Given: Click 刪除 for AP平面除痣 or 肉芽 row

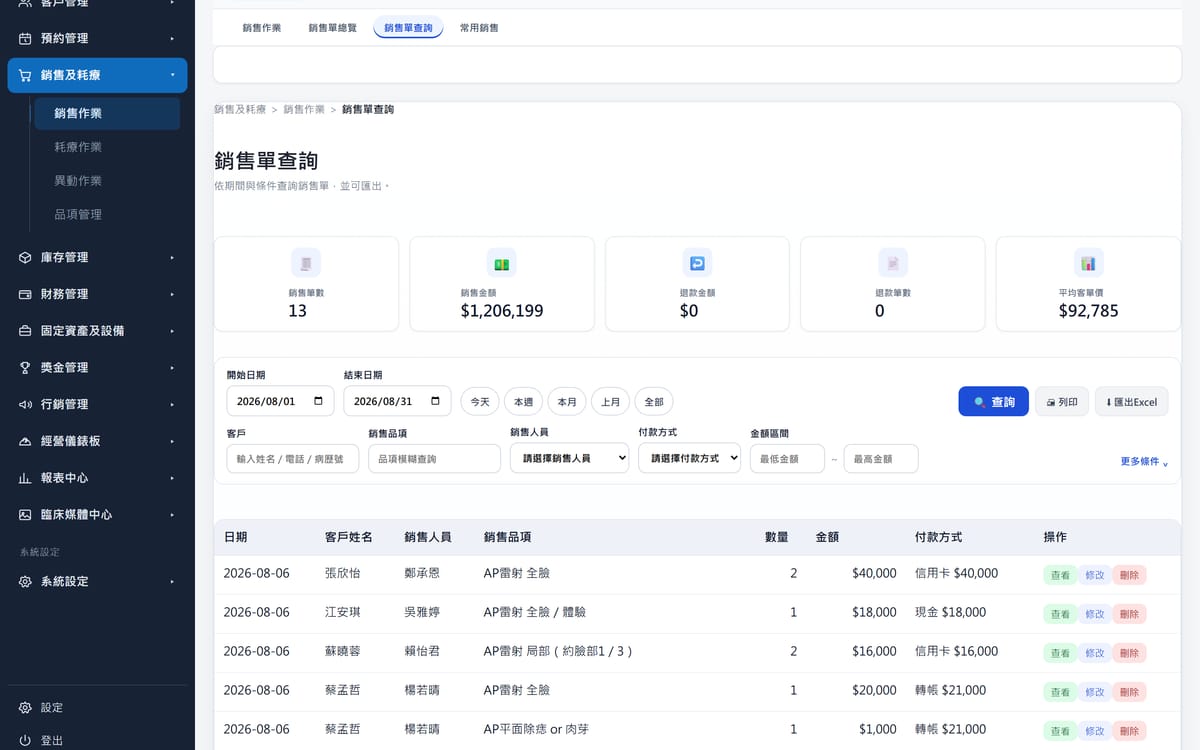Looking at the screenshot, I should (1129, 731).
